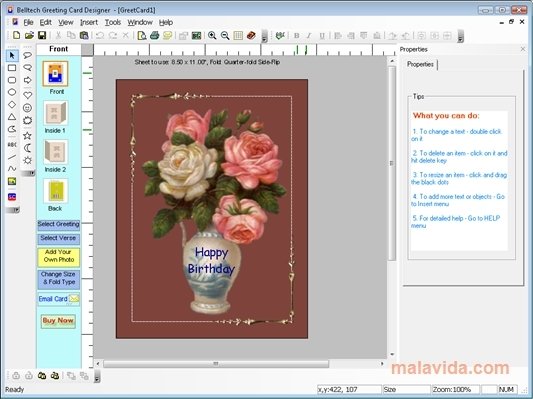This screenshot has height=399, width=533.
Task: Open the Edit menu
Action: 46,22
